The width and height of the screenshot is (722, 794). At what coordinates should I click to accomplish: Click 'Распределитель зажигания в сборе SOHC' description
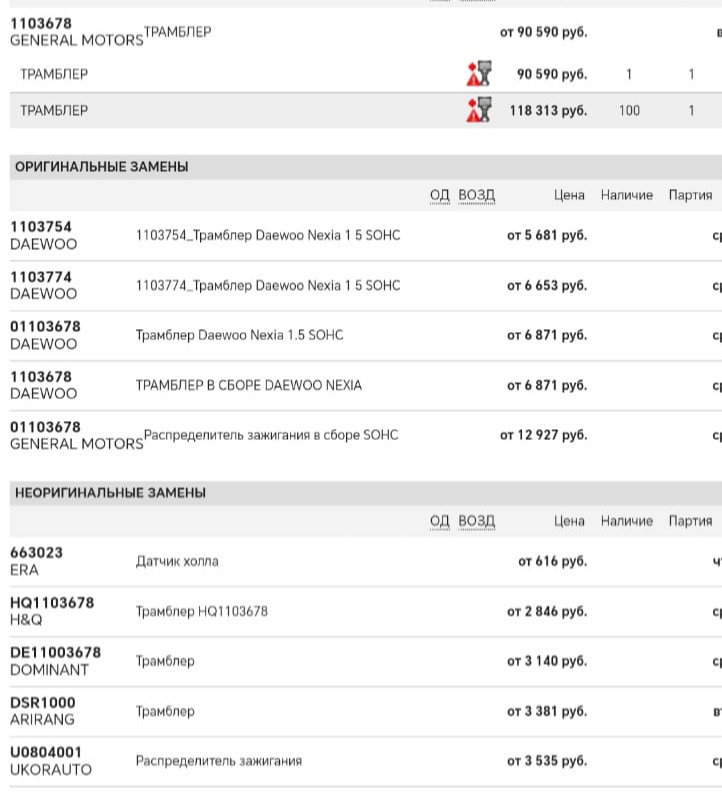click(271, 435)
